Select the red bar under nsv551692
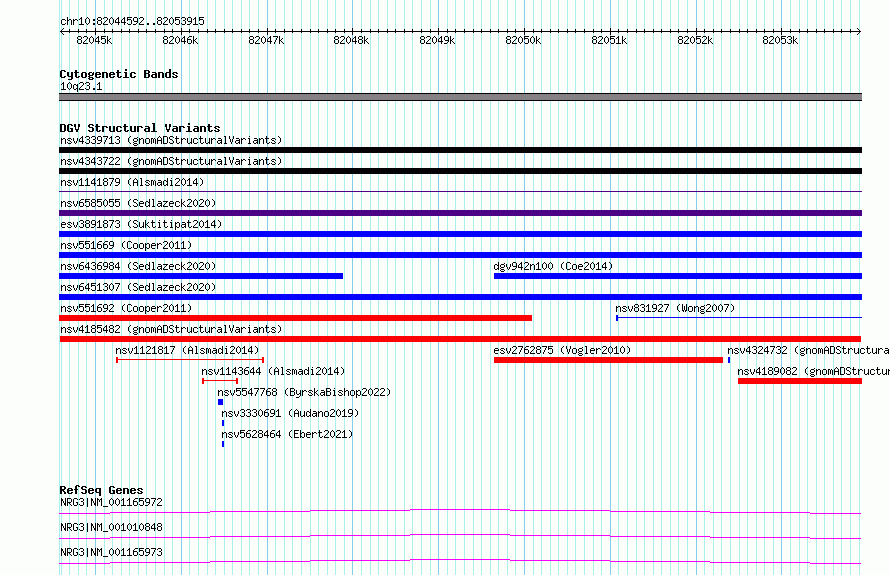 pos(295,318)
